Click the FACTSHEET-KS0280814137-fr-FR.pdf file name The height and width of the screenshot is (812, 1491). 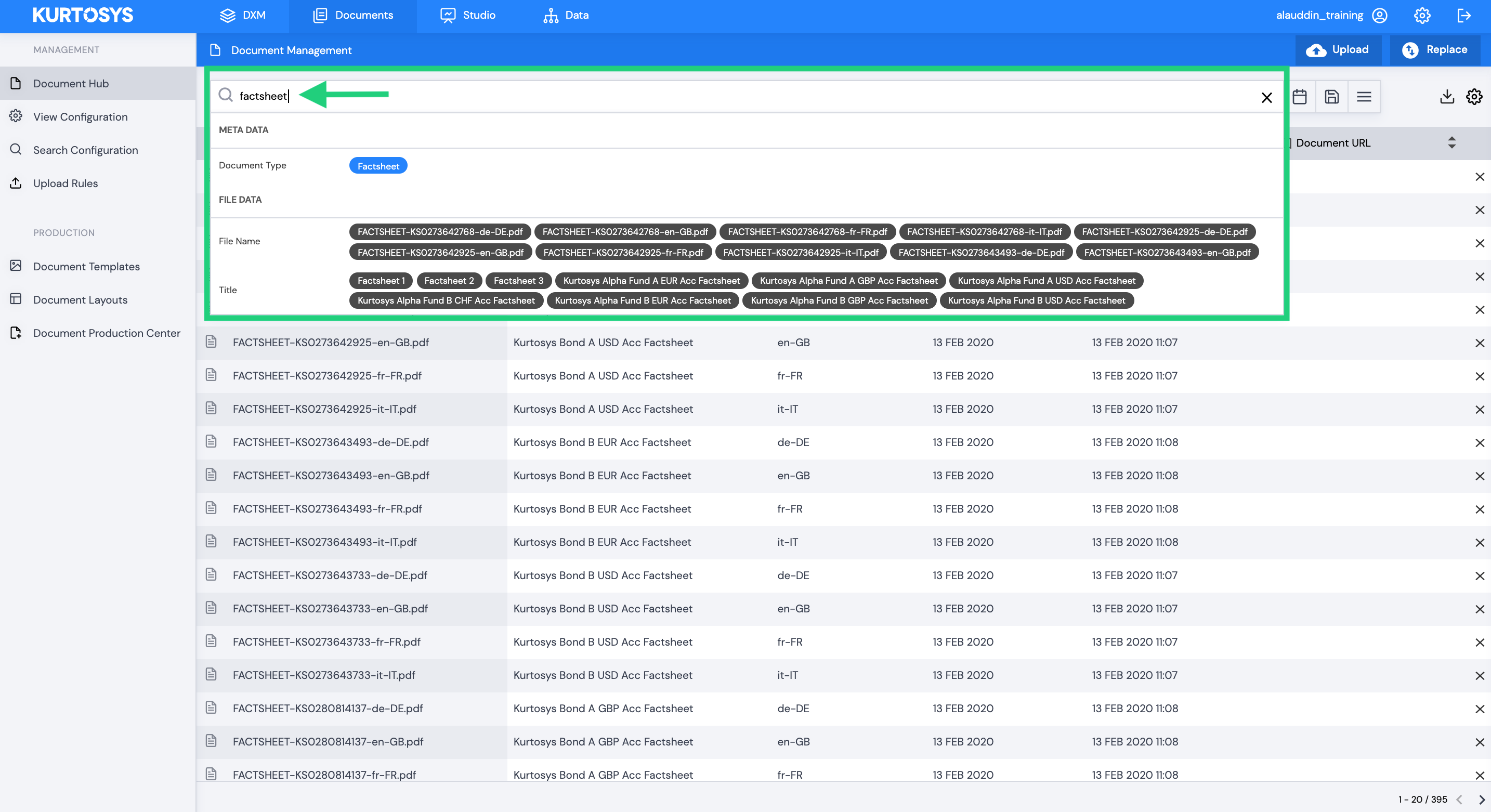(324, 775)
